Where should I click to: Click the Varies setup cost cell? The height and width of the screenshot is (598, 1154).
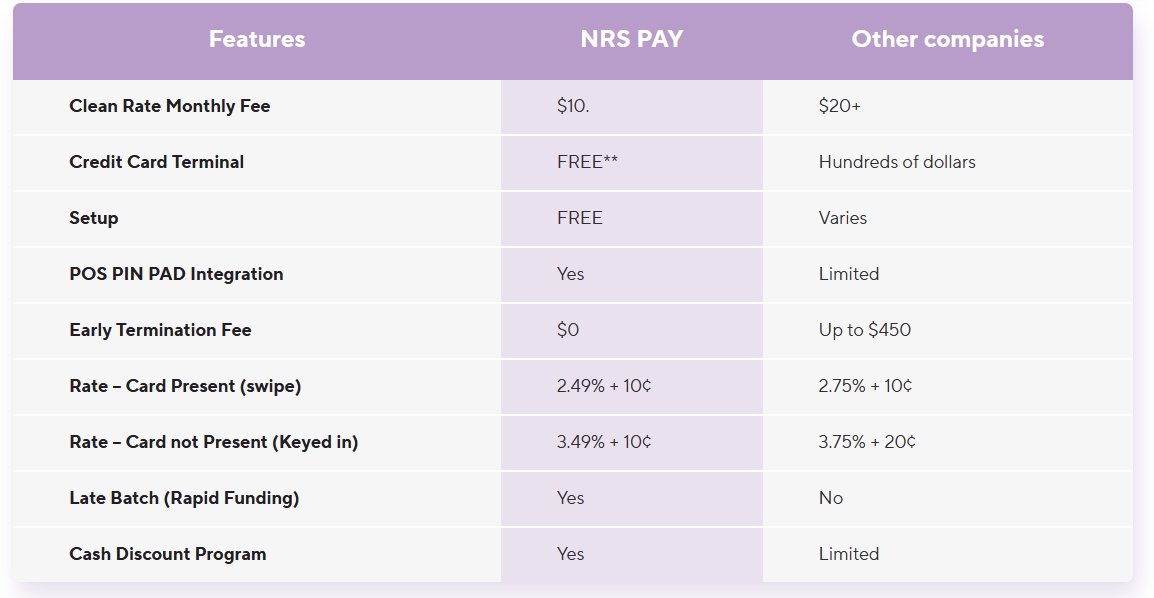[842, 218]
